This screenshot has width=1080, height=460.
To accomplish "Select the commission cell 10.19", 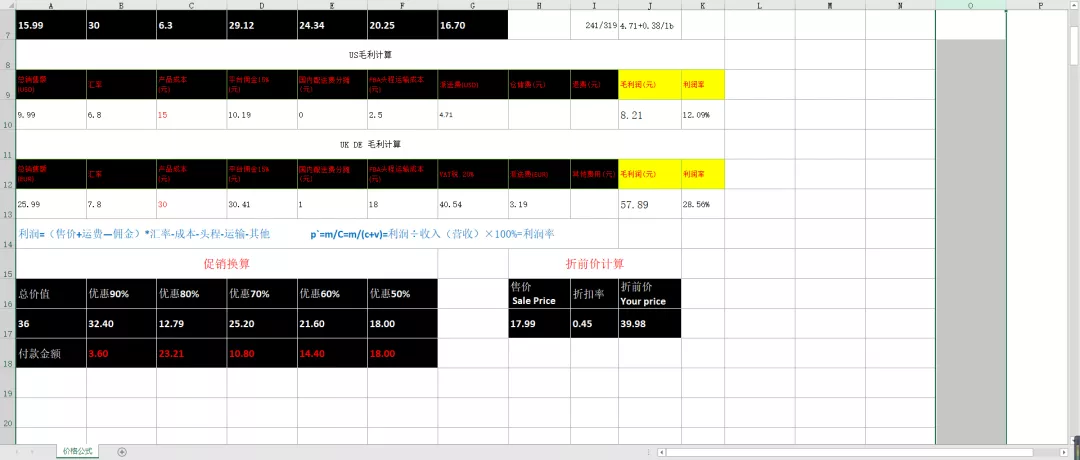I will point(262,114).
